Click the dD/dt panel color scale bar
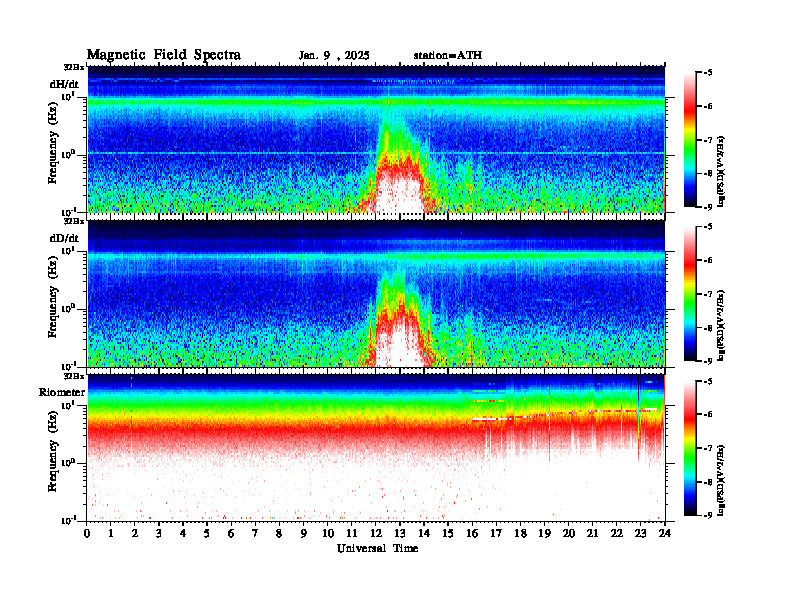Viewport: 792px width, 612px height. [x=690, y=294]
